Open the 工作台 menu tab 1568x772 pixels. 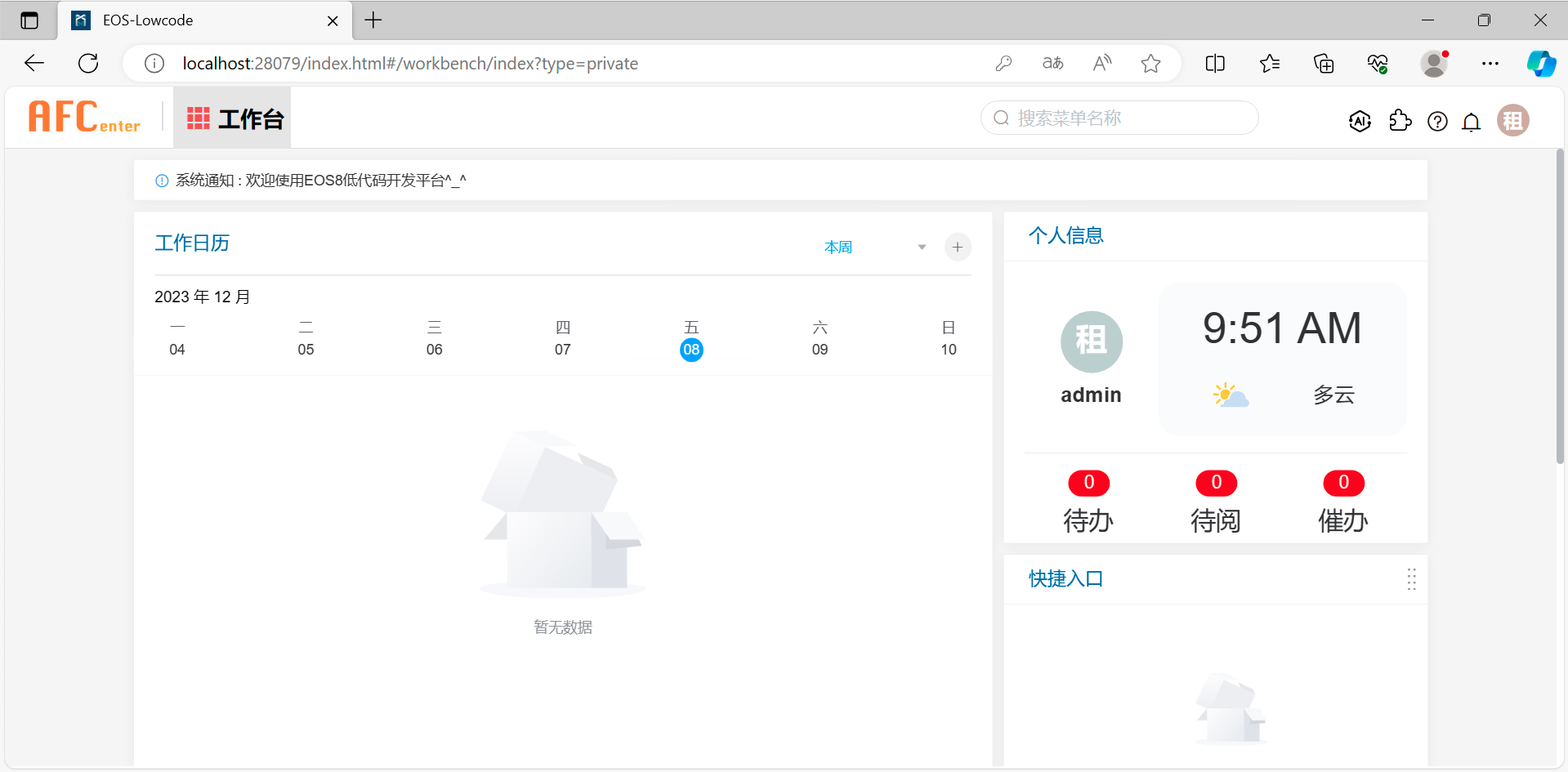click(234, 119)
